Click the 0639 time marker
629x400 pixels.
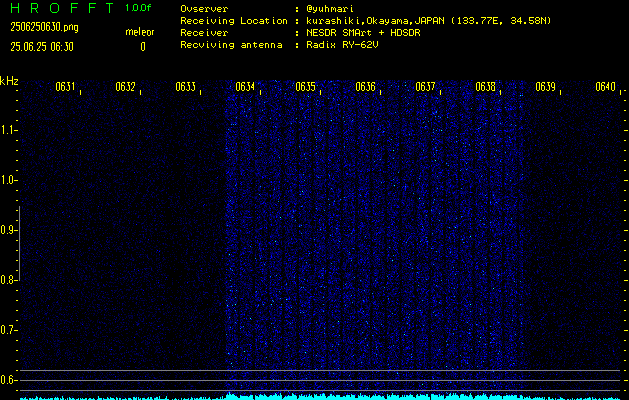click(x=546, y=87)
